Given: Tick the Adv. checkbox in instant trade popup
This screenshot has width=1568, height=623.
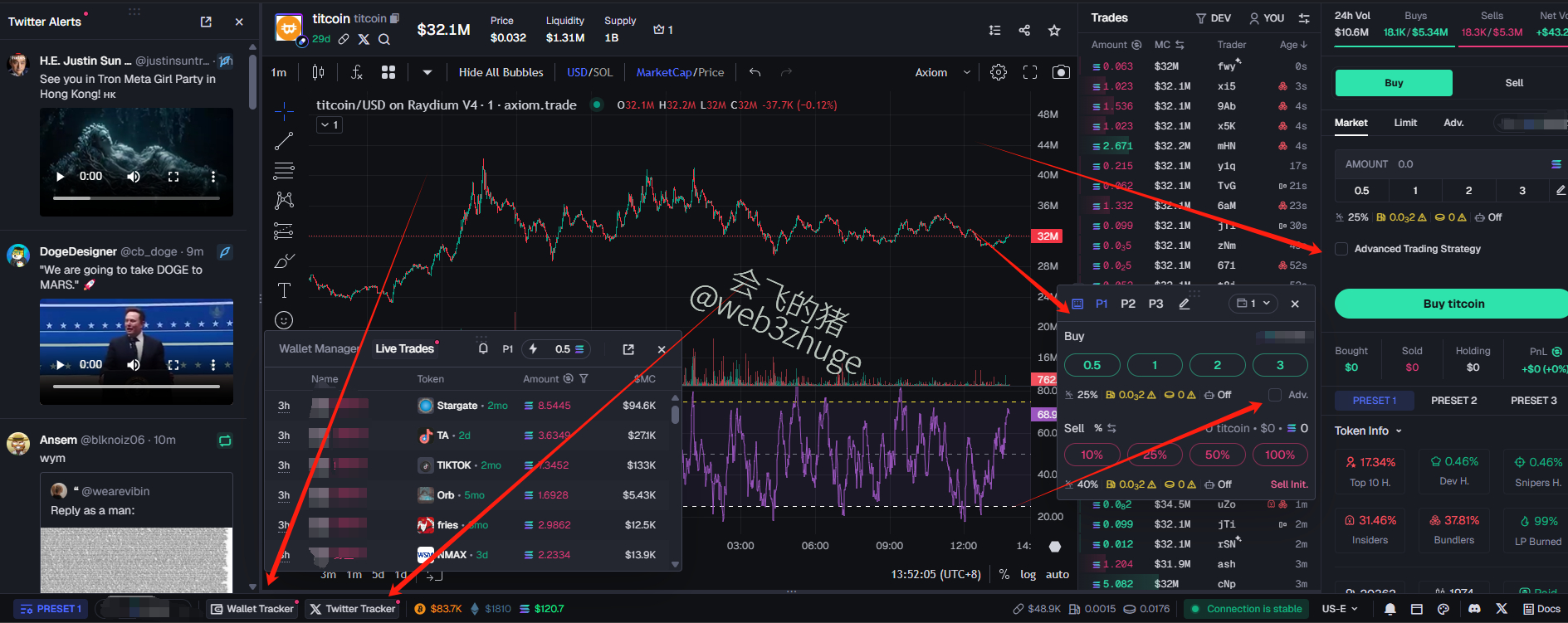Looking at the screenshot, I should coord(1275,395).
